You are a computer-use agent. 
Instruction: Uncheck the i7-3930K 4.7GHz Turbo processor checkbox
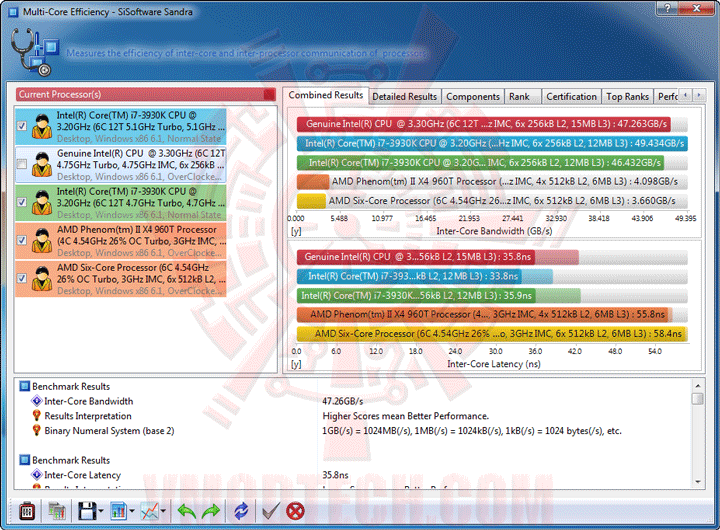pos(22,202)
